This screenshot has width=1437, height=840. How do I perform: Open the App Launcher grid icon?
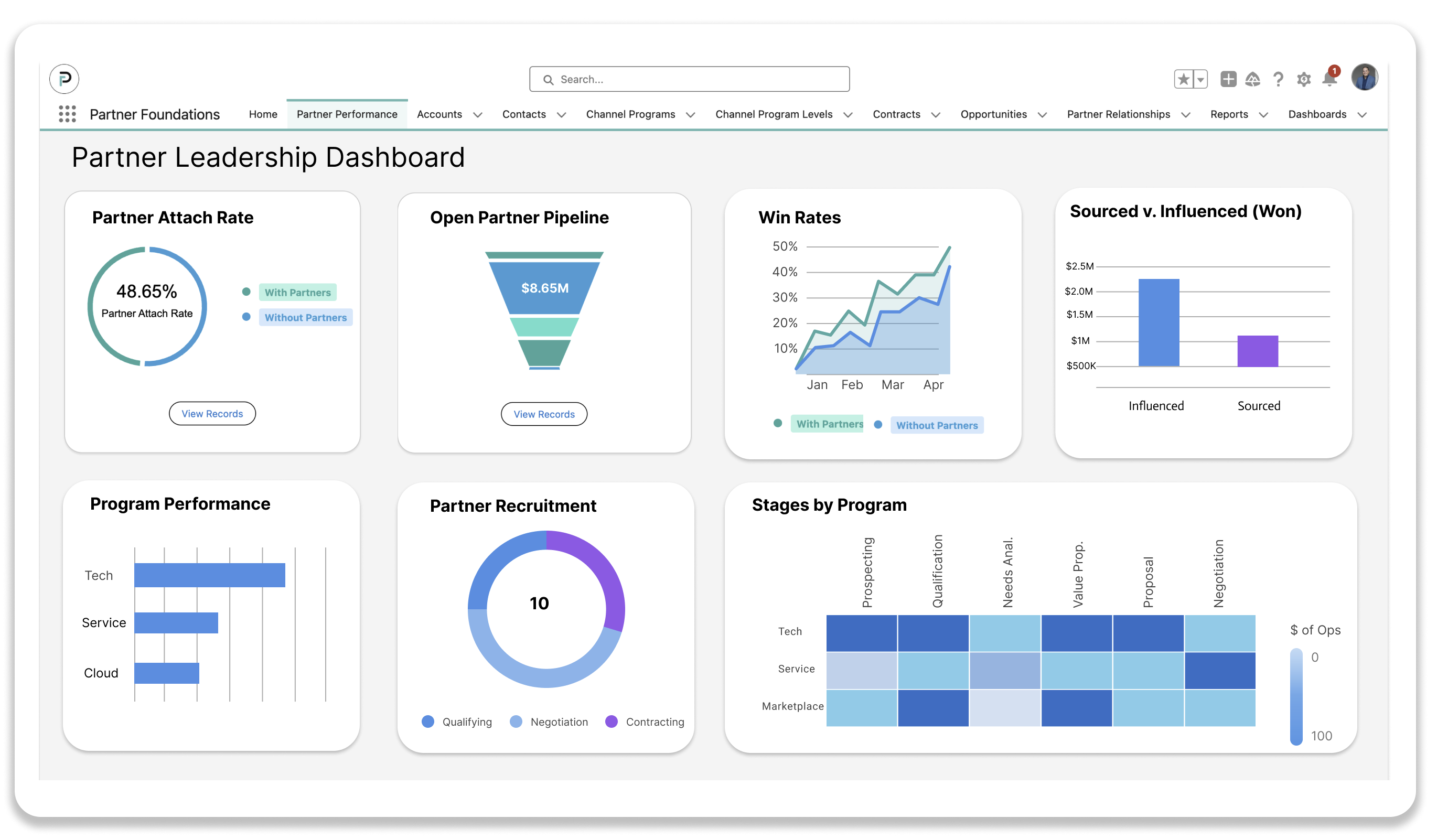67,114
